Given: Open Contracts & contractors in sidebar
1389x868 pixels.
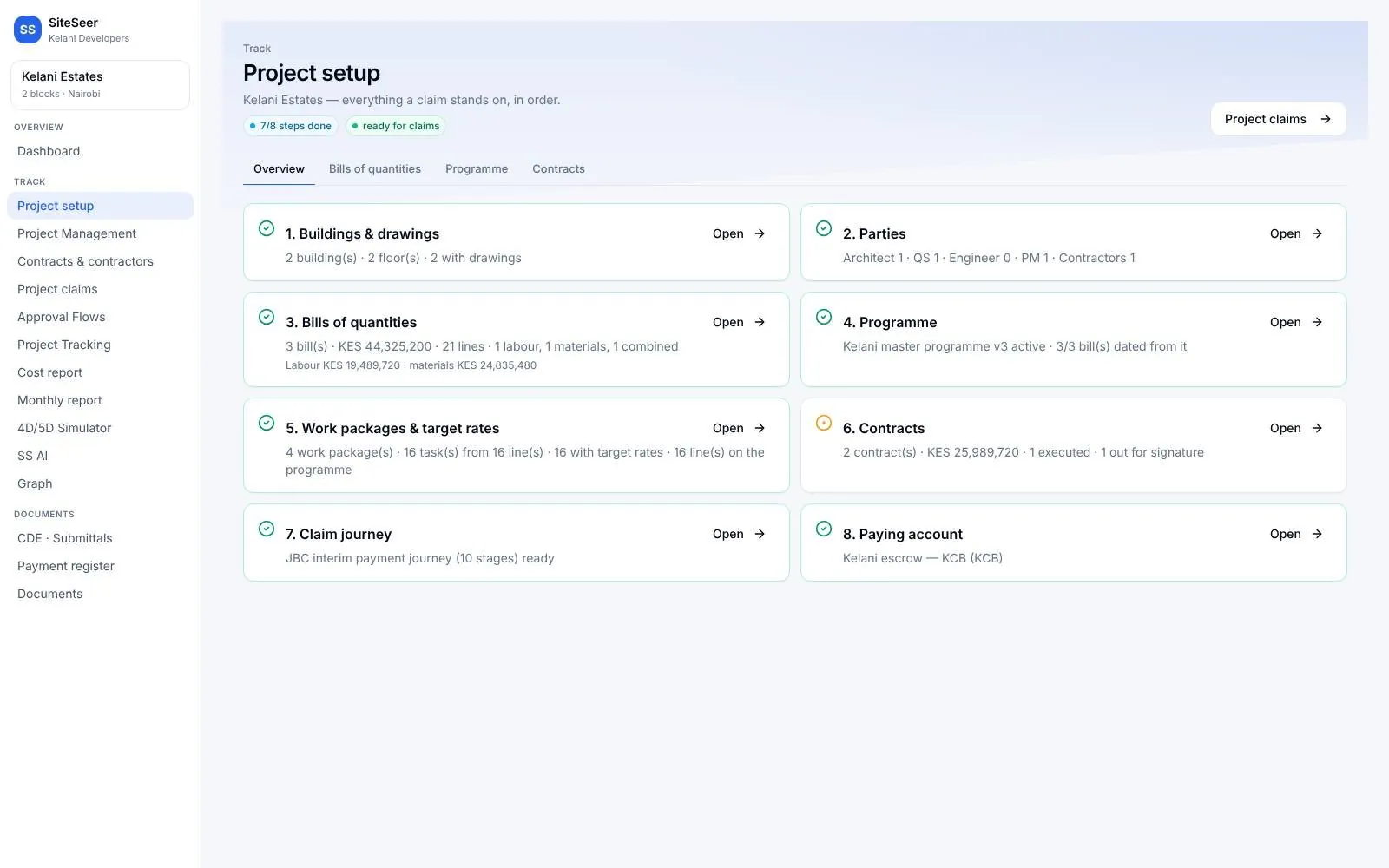Looking at the screenshot, I should [x=100, y=261].
